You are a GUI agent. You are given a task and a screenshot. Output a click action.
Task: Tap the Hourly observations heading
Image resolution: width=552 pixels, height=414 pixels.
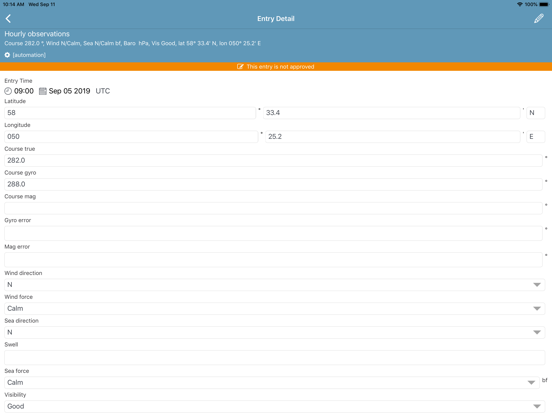pyautogui.click(x=37, y=34)
